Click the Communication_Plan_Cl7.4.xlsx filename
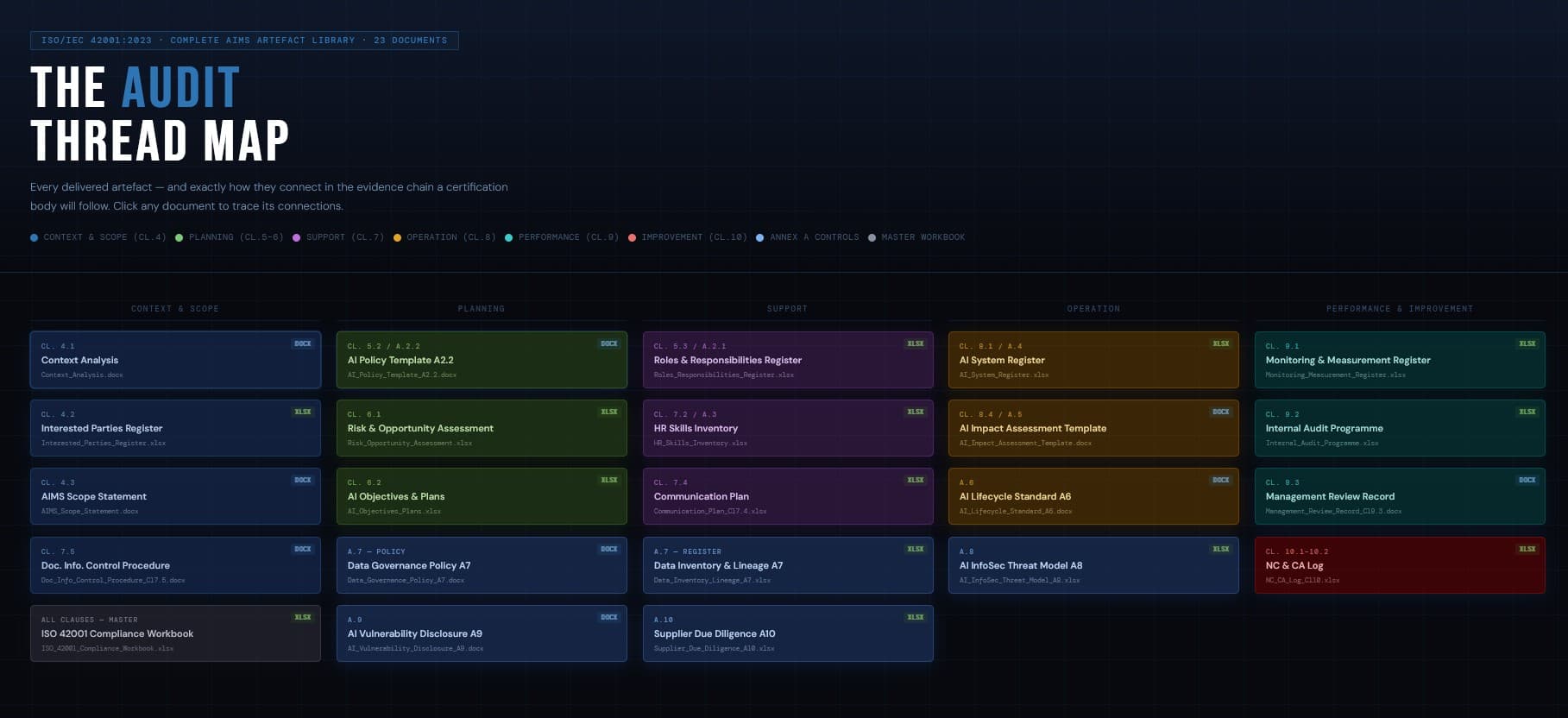Viewport: 1568px width, 718px height. click(x=710, y=511)
